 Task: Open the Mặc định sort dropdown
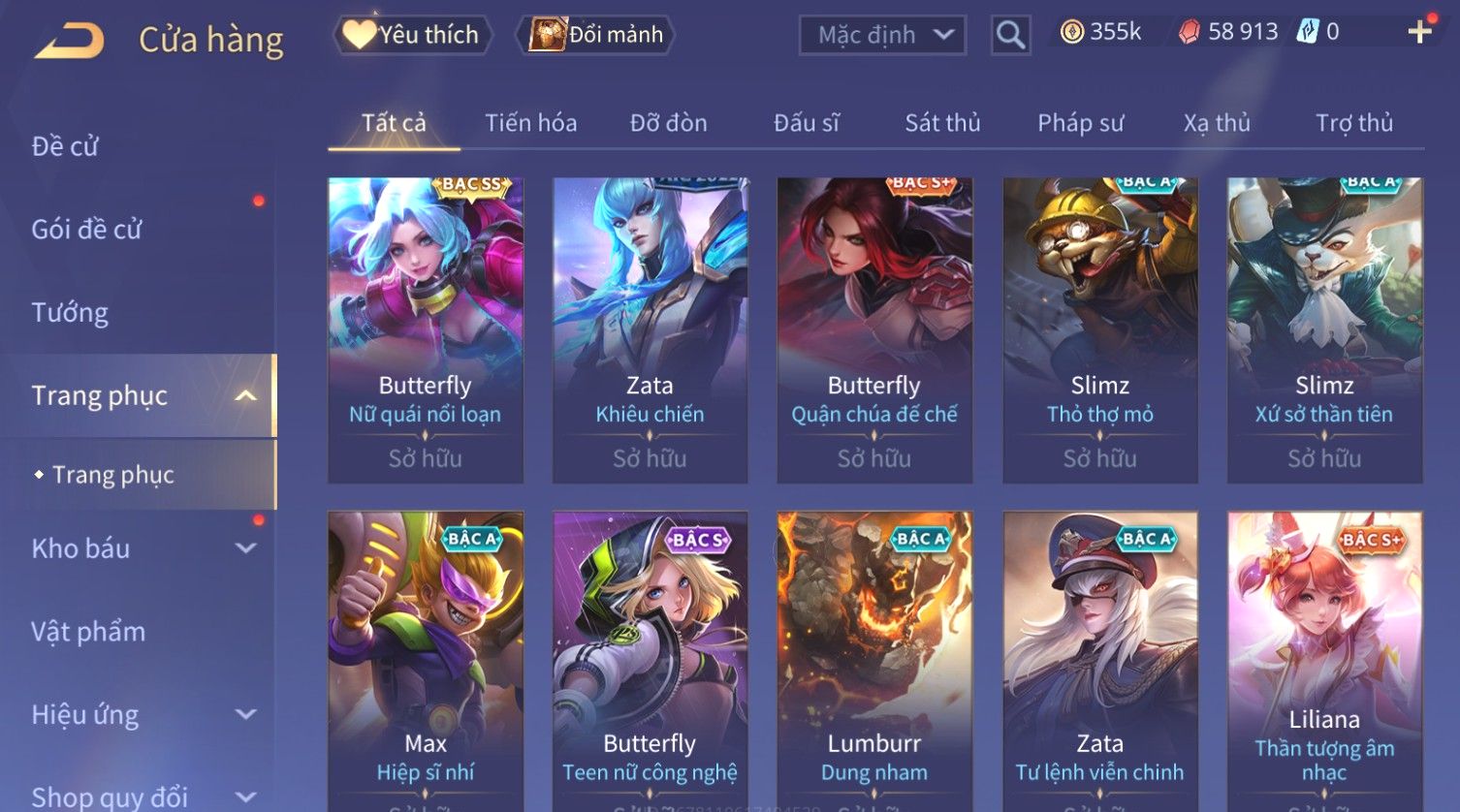pyautogui.click(x=882, y=36)
